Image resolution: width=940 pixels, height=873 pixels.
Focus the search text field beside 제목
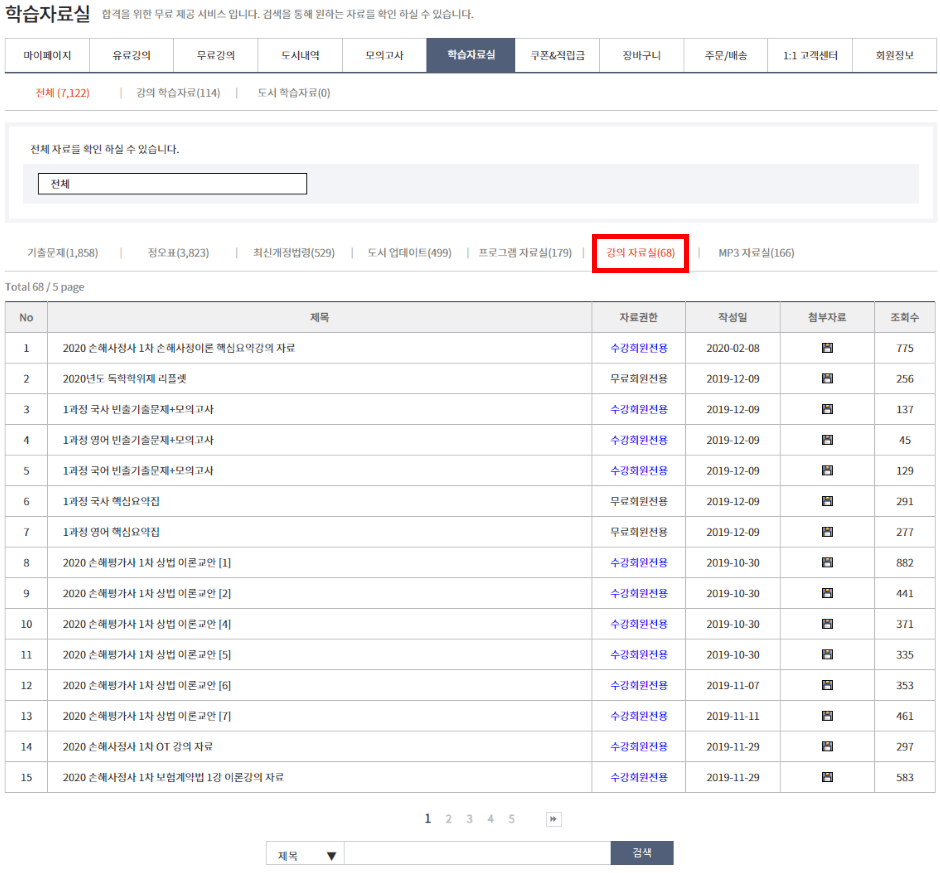tap(478, 853)
